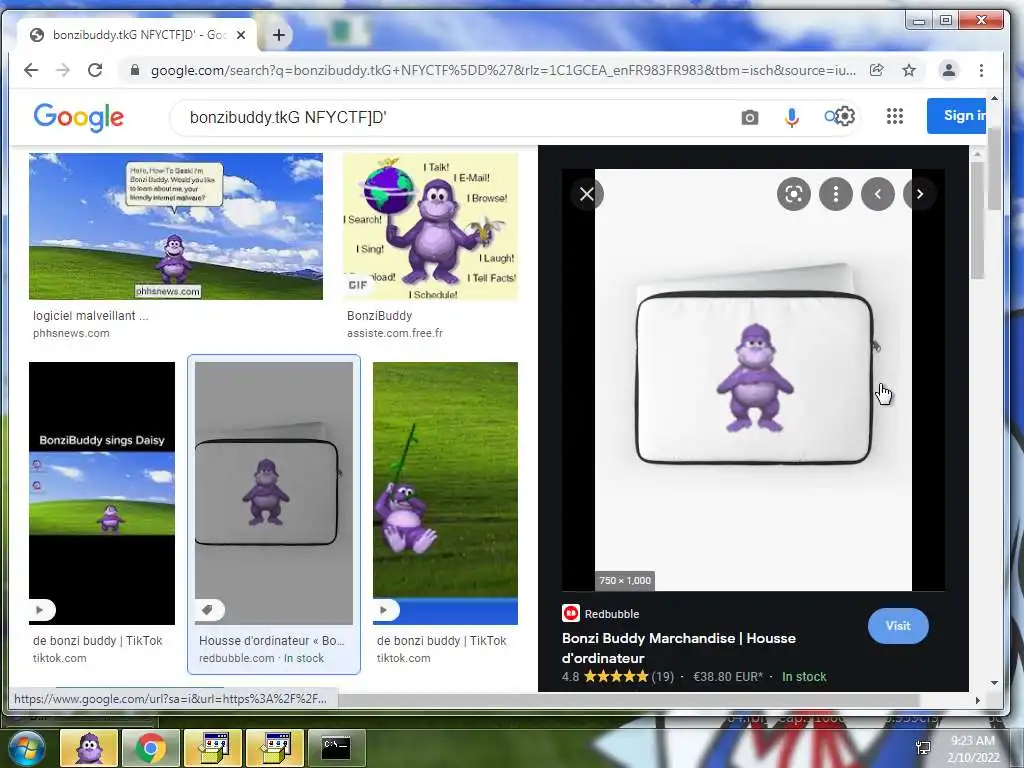Click the browser forward arrow
Image resolution: width=1024 pixels, height=768 pixels.
pos(63,70)
